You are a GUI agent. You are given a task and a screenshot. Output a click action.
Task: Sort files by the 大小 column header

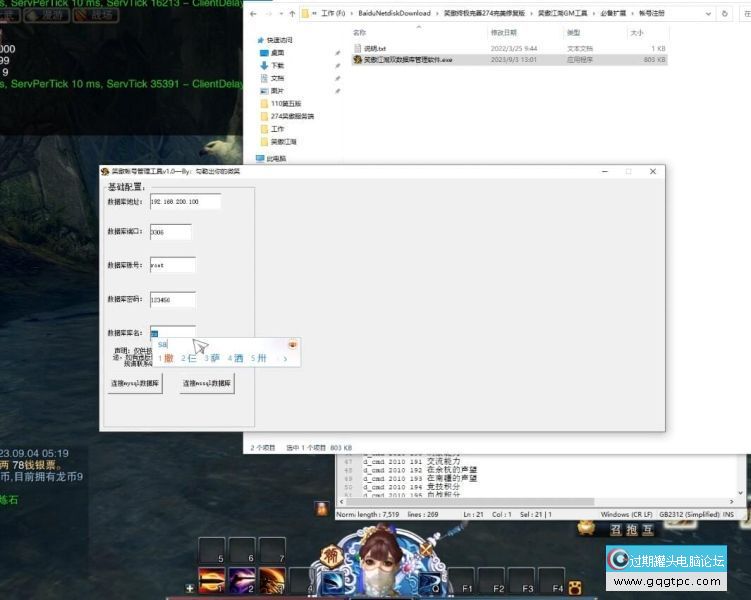[637, 33]
